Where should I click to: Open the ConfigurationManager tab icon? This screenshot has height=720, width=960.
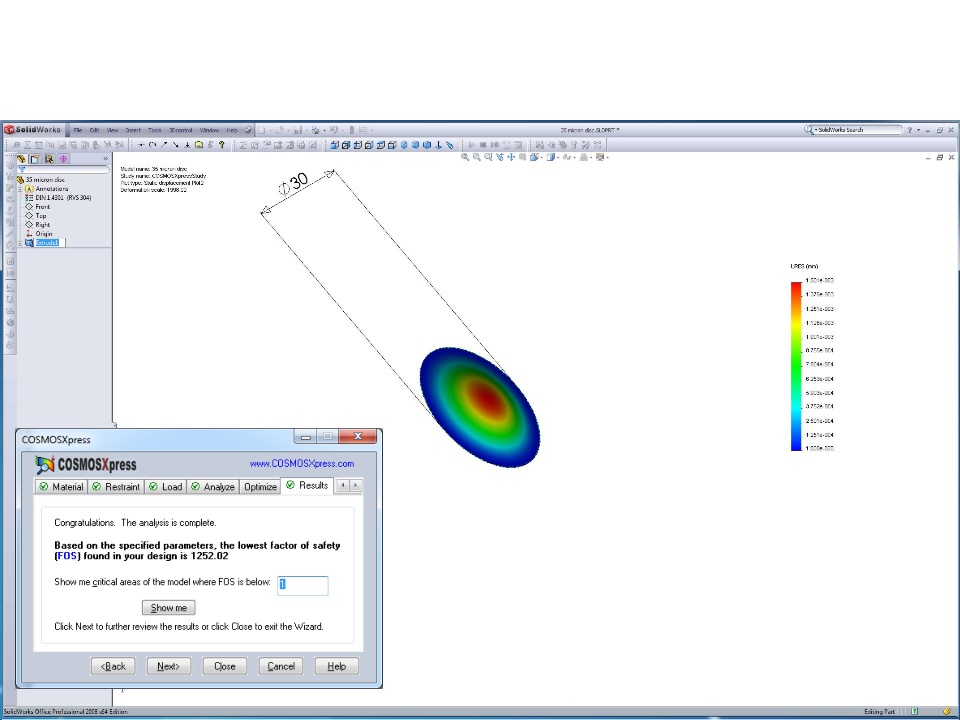49,159
